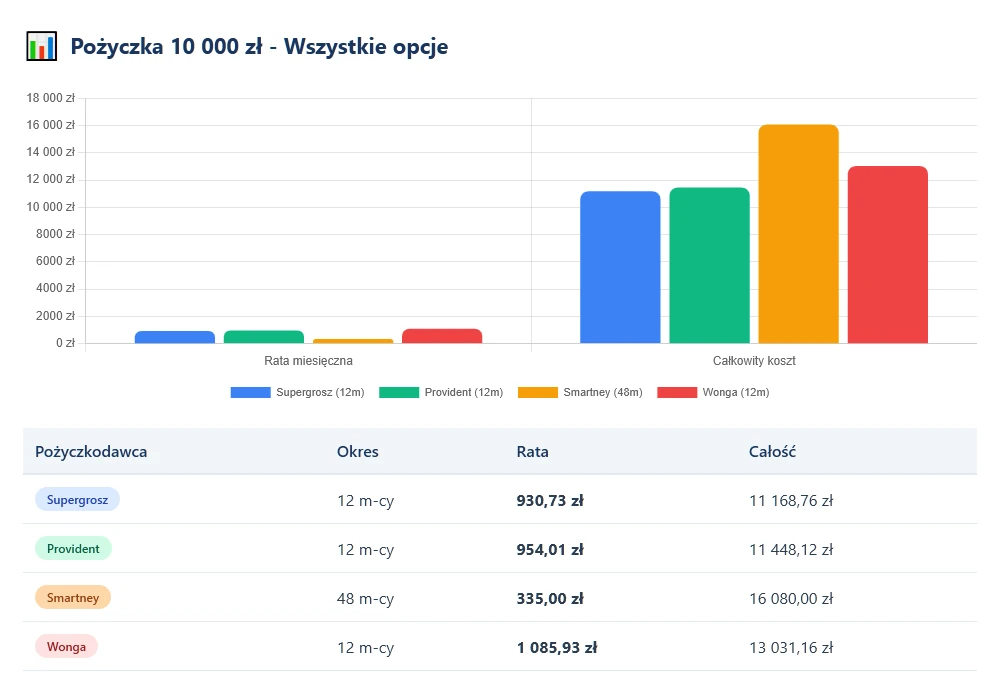Image resolution: width=998 pixels, height=696 pixels.
Task: Click the Okres column header
Action: [358, 452]
